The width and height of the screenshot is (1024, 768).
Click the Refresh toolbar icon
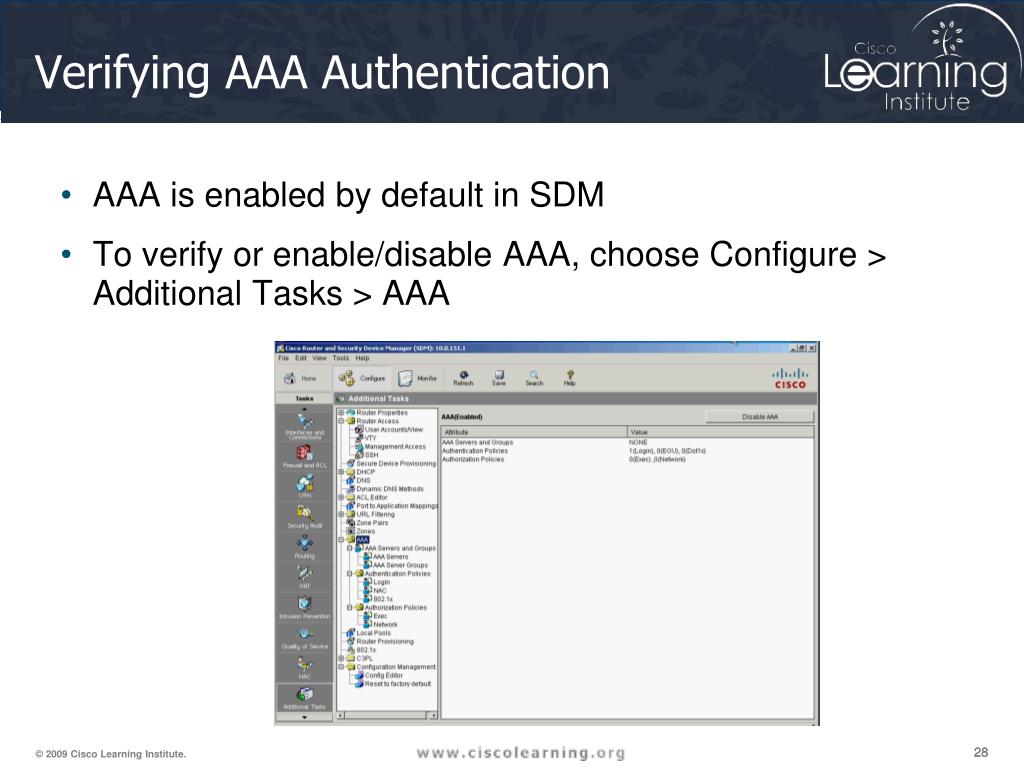(464, 376)
